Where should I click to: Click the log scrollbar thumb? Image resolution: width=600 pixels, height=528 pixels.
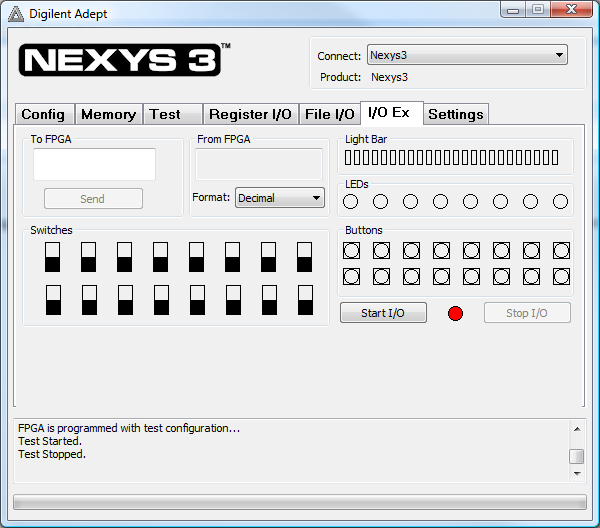tap(577, 456)
